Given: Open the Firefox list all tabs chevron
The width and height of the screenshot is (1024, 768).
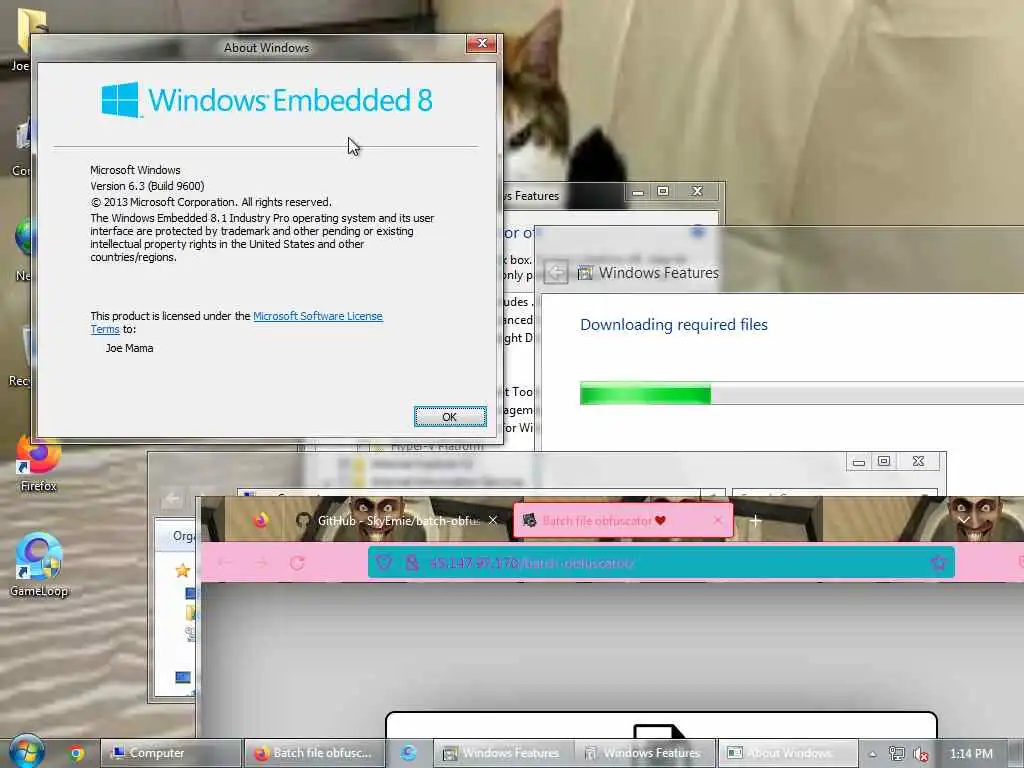Looking at the screenshot, I should point(964,520).
